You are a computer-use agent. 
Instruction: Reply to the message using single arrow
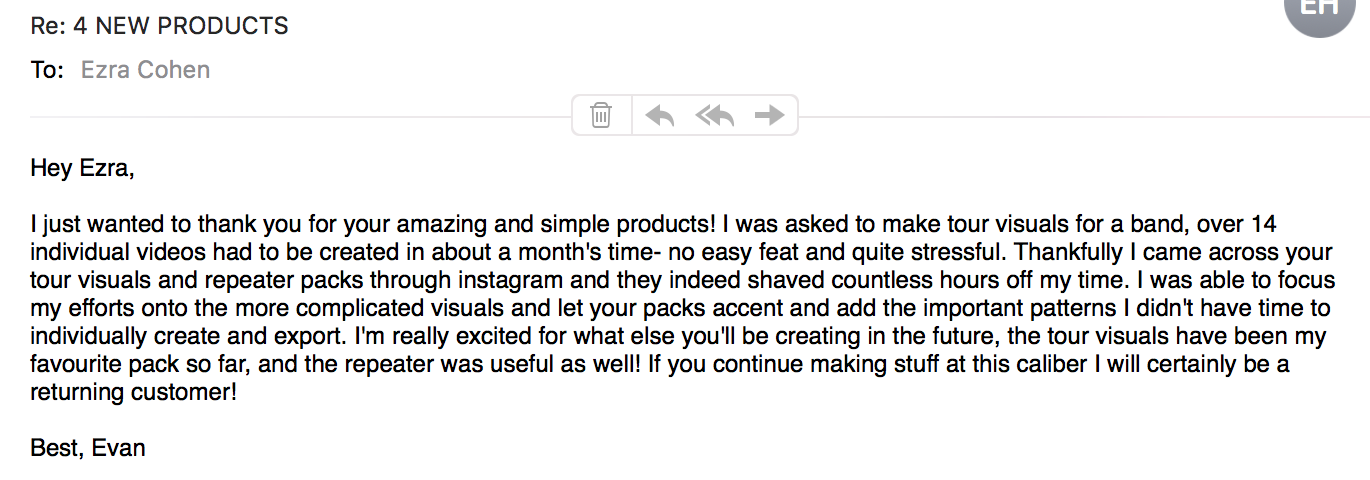(x=660, y=116)
